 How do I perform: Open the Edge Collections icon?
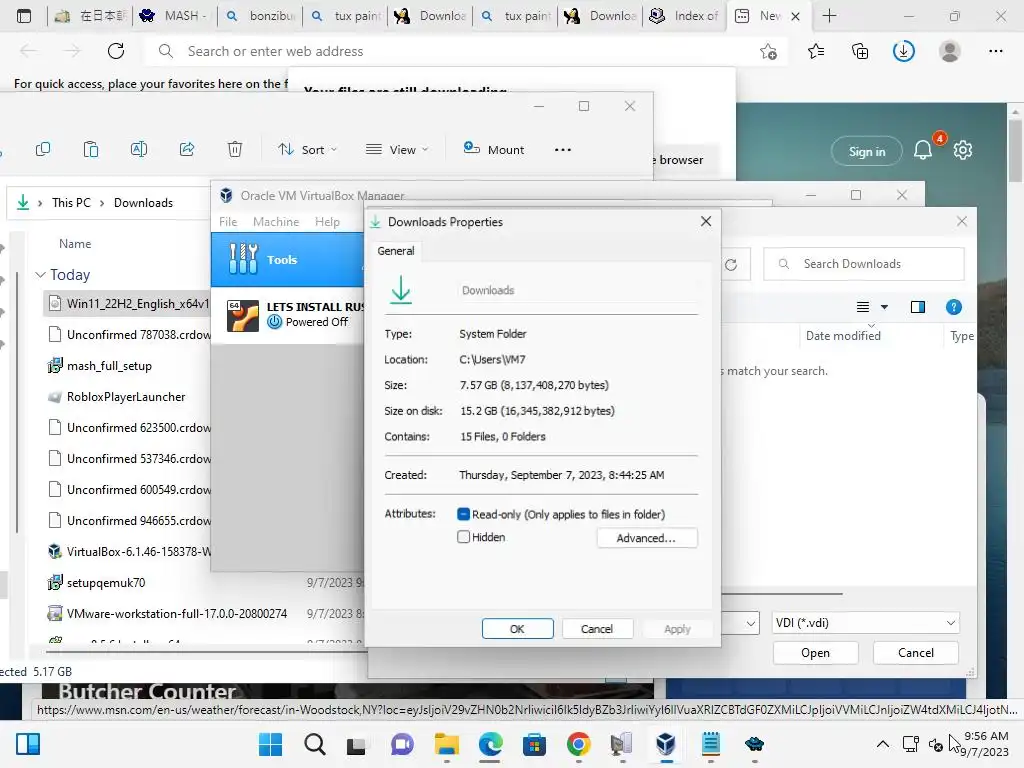pyautogui.click(x=860, y=51)
